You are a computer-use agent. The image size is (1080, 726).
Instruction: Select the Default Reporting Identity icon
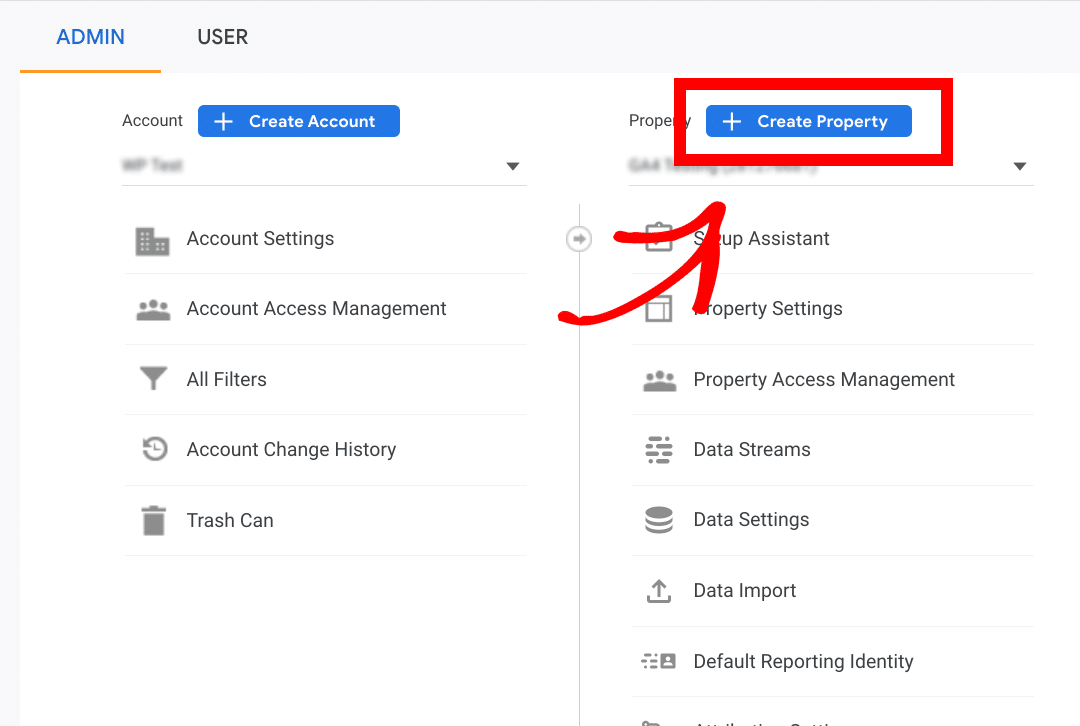[659, 661]
